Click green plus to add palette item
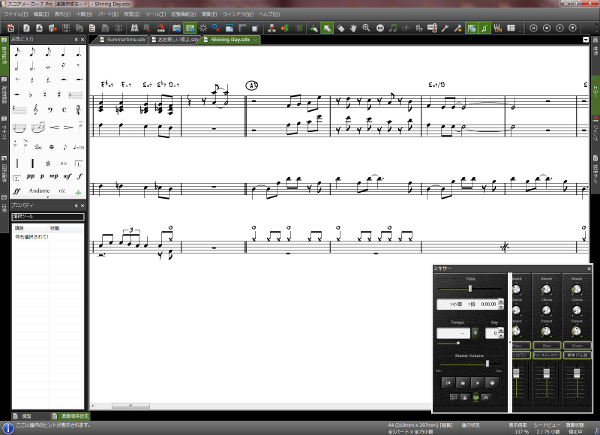The image size is (600, 435). pos(78,192)
